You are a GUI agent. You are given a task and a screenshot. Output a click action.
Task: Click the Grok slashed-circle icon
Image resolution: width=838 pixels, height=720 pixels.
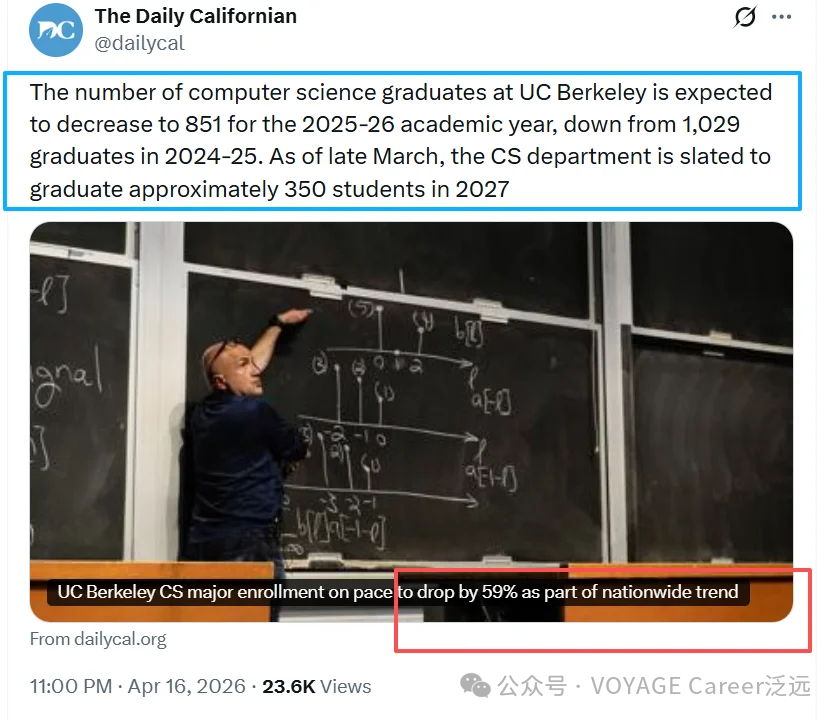click(x=745, y=17)
